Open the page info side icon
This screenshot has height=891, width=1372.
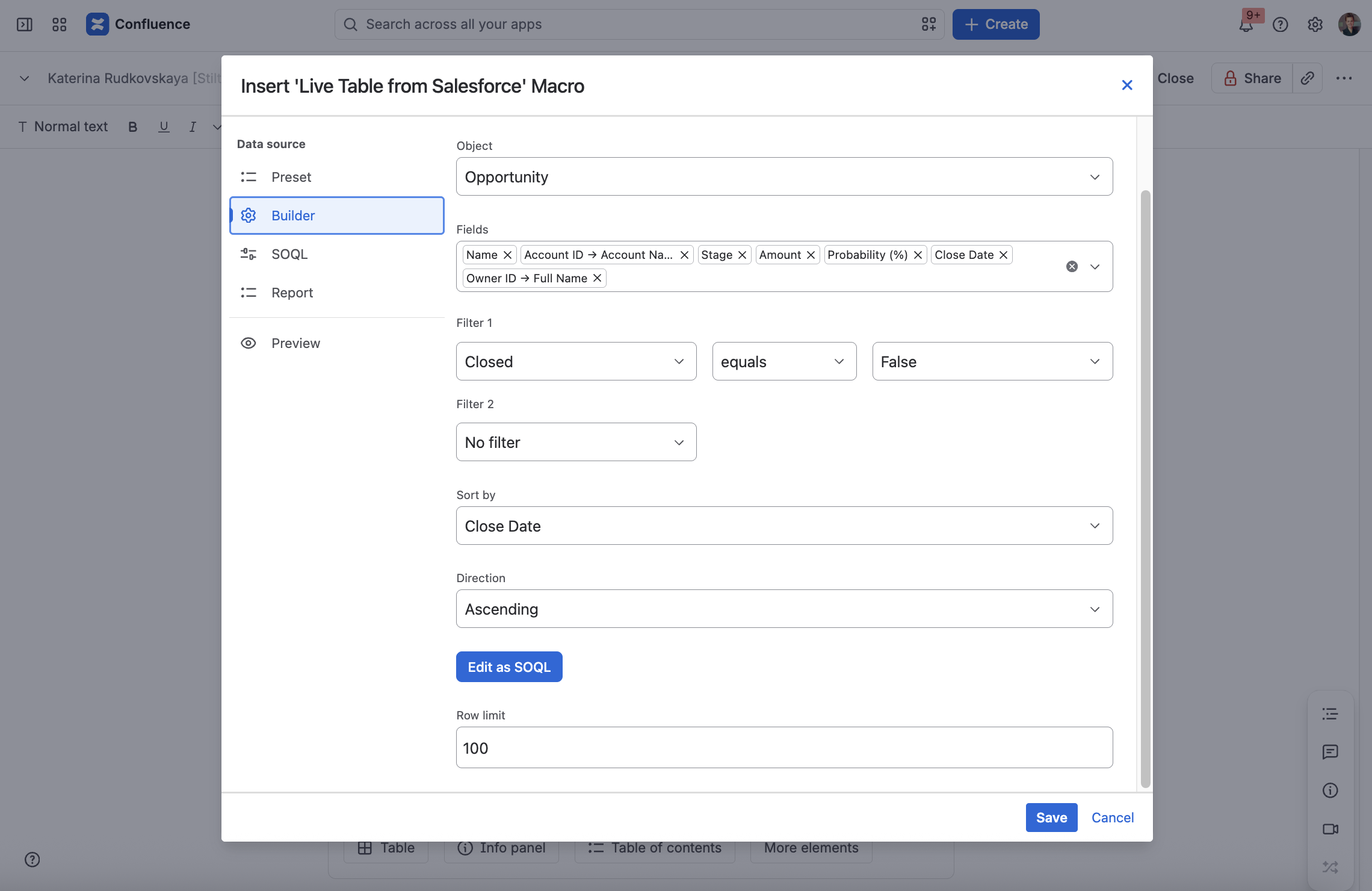[x=1330, y=790]
